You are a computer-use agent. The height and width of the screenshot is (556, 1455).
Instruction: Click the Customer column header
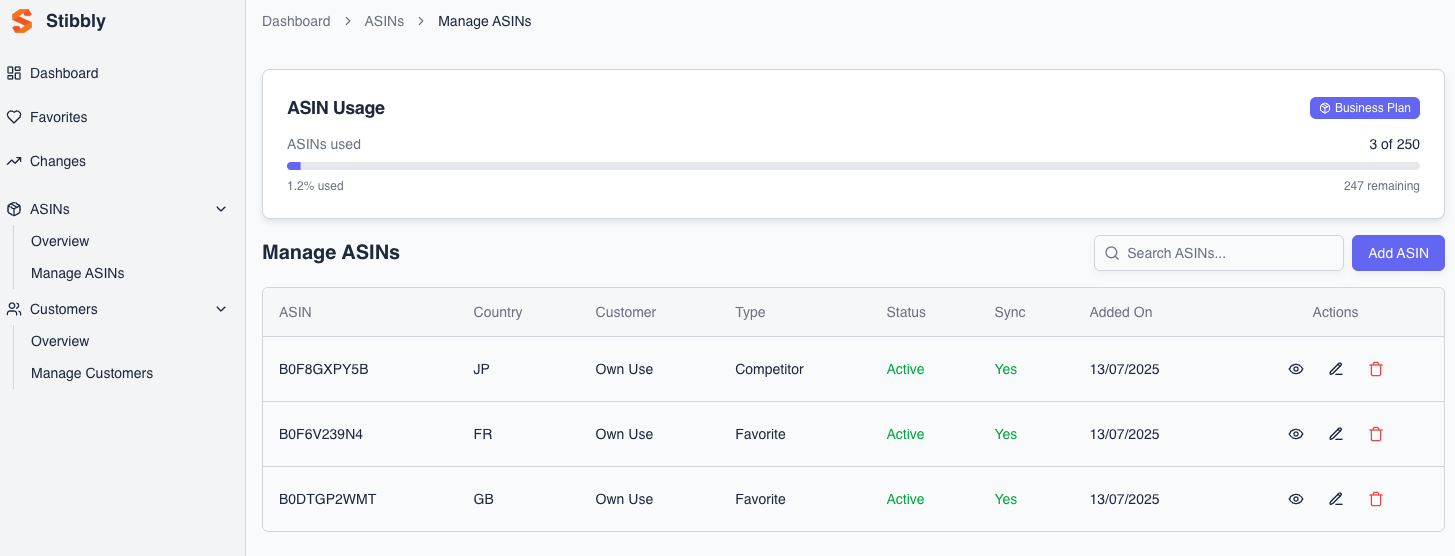tap(626, 312)
